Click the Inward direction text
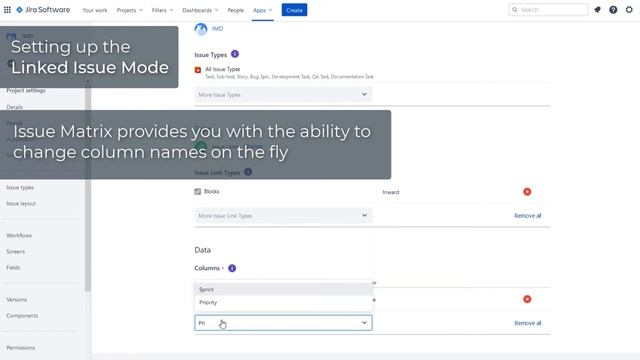 (391, 192)
